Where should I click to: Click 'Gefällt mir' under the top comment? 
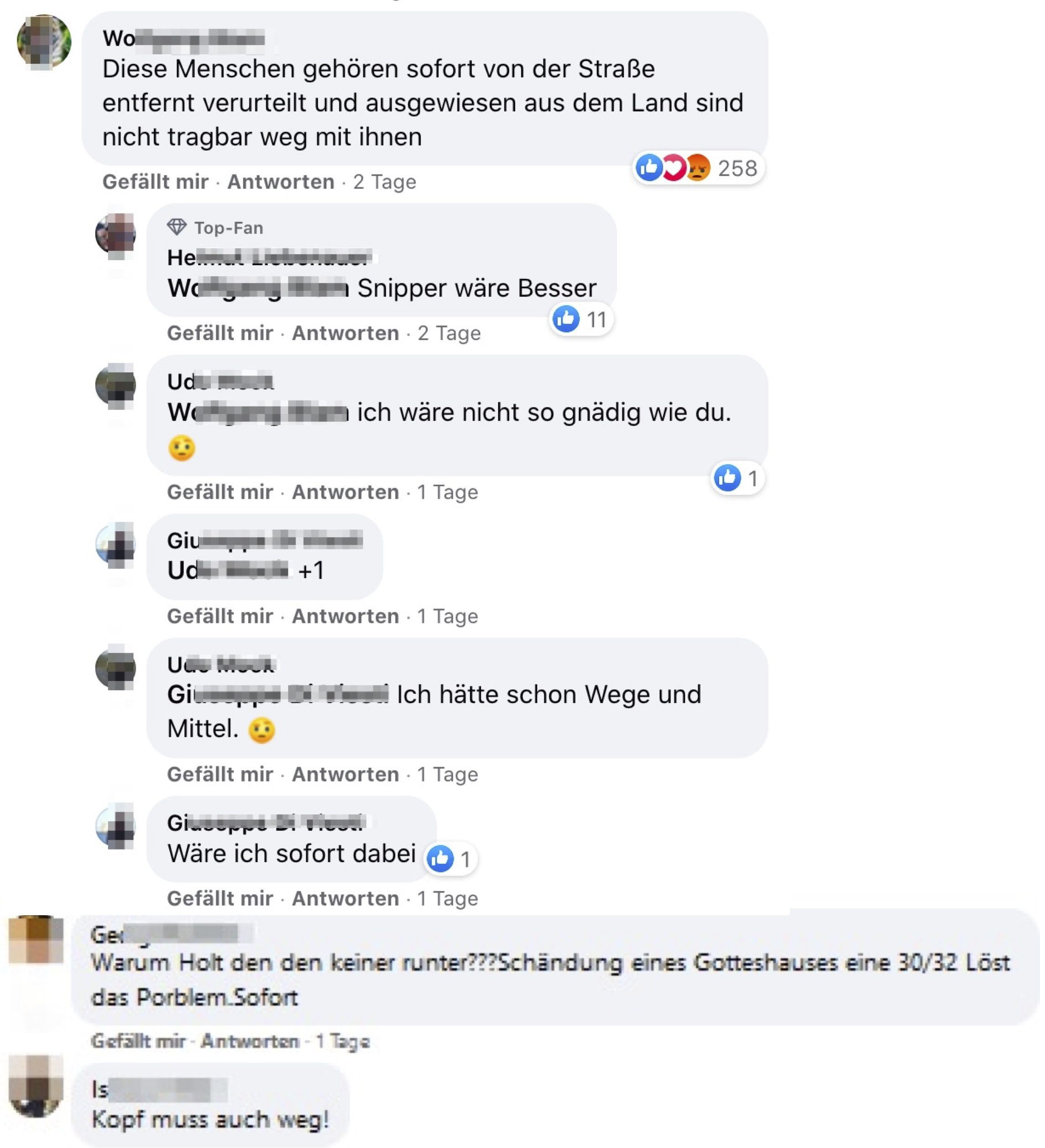point(155,182)
